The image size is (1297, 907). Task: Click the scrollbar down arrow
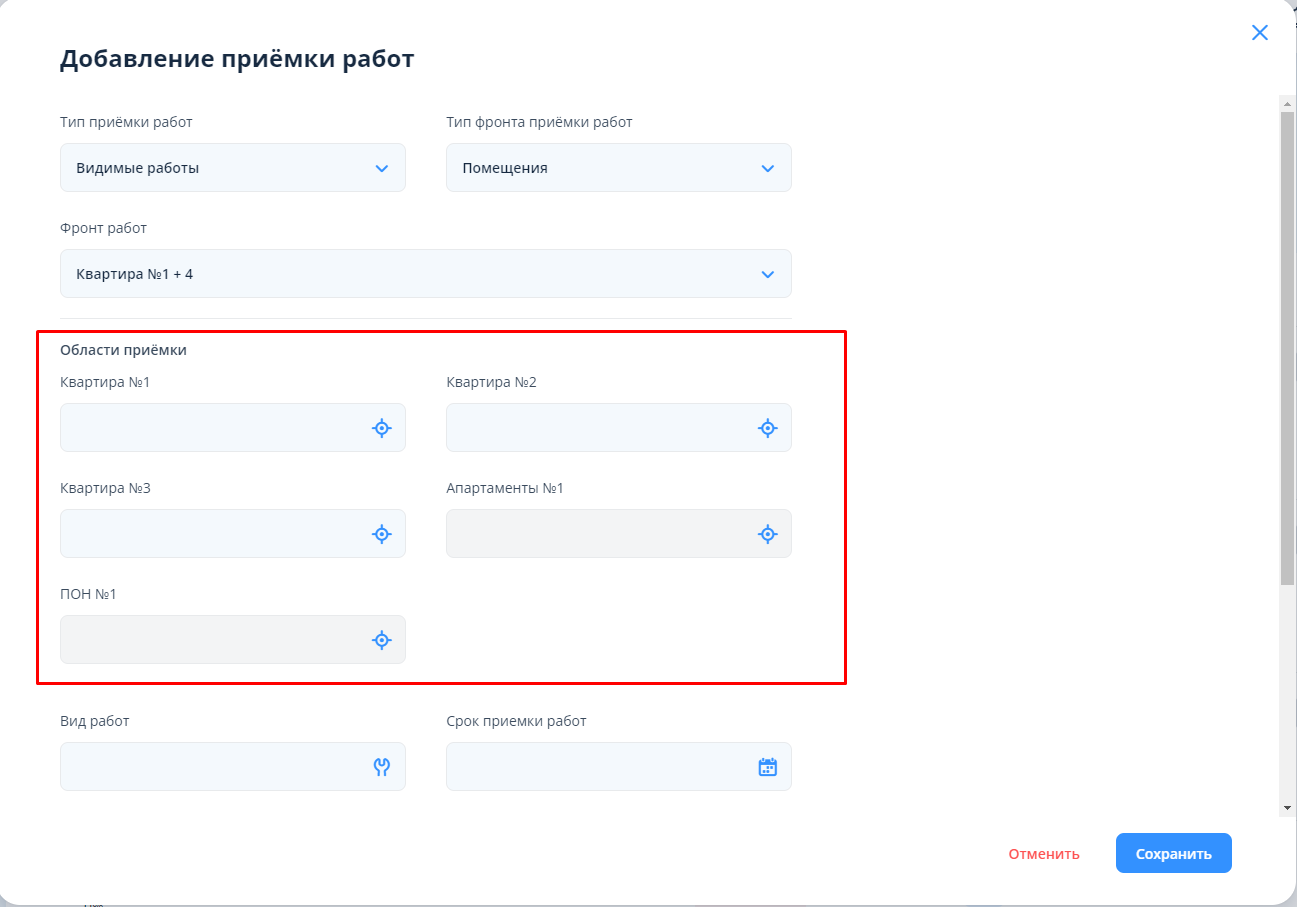point(1287,807)
